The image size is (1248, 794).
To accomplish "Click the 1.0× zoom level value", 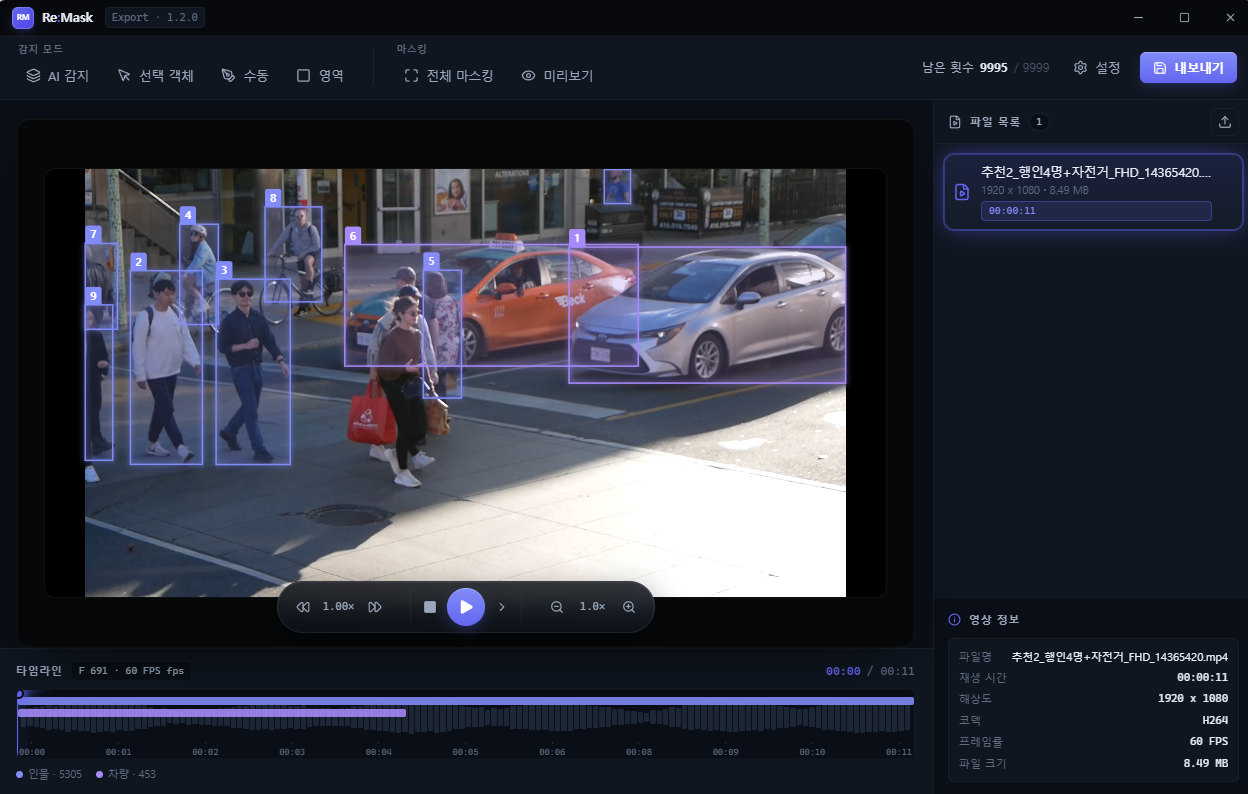I will tap(592, 607).
